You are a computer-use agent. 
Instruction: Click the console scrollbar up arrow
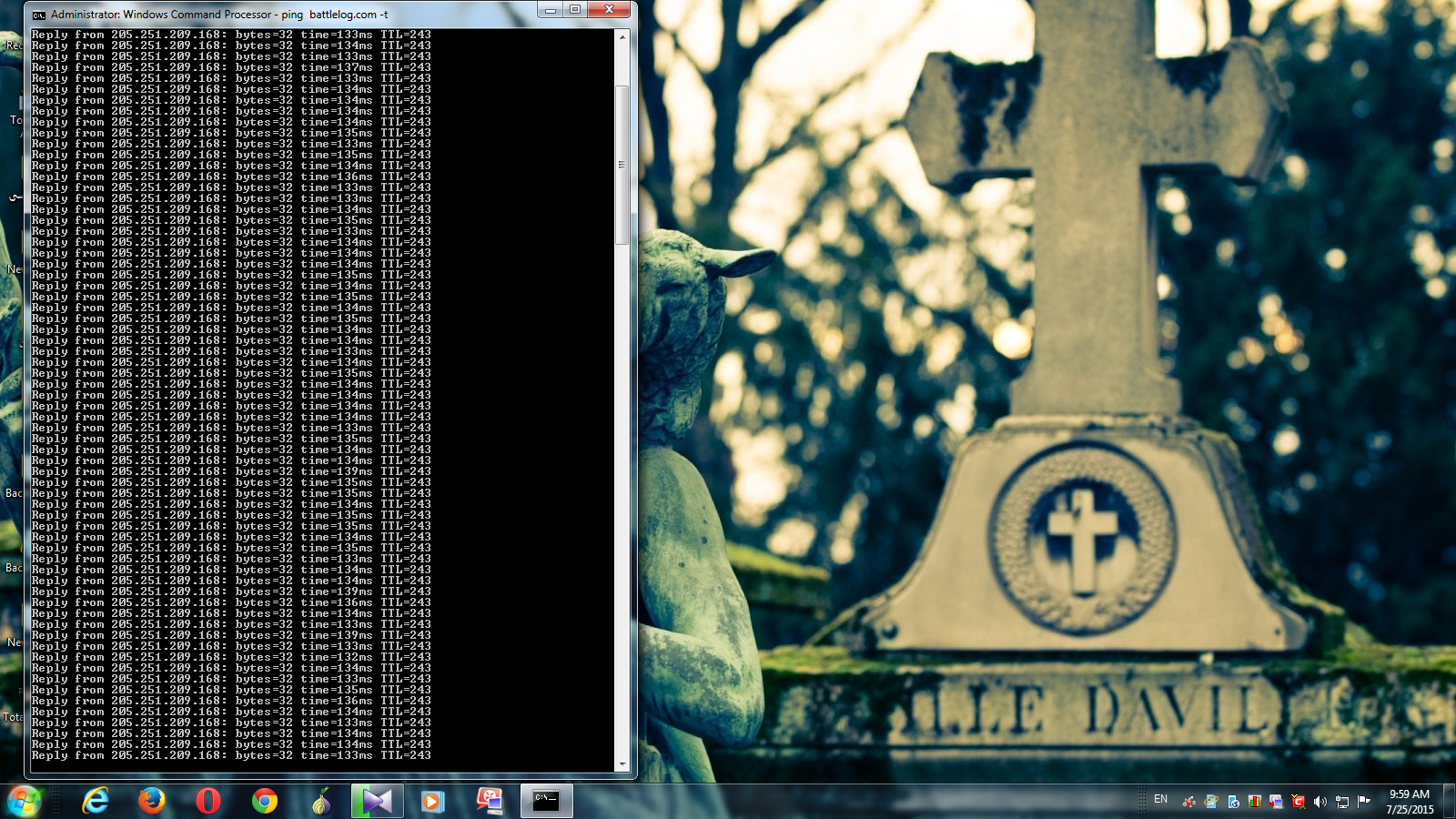pos(622,37)
